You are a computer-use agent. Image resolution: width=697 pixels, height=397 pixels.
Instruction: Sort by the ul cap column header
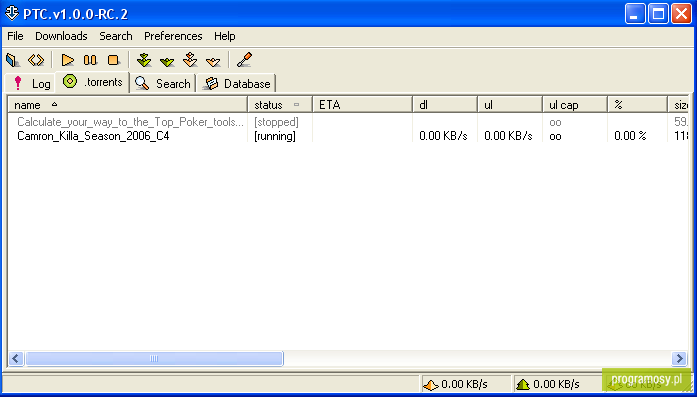point(575,105)
